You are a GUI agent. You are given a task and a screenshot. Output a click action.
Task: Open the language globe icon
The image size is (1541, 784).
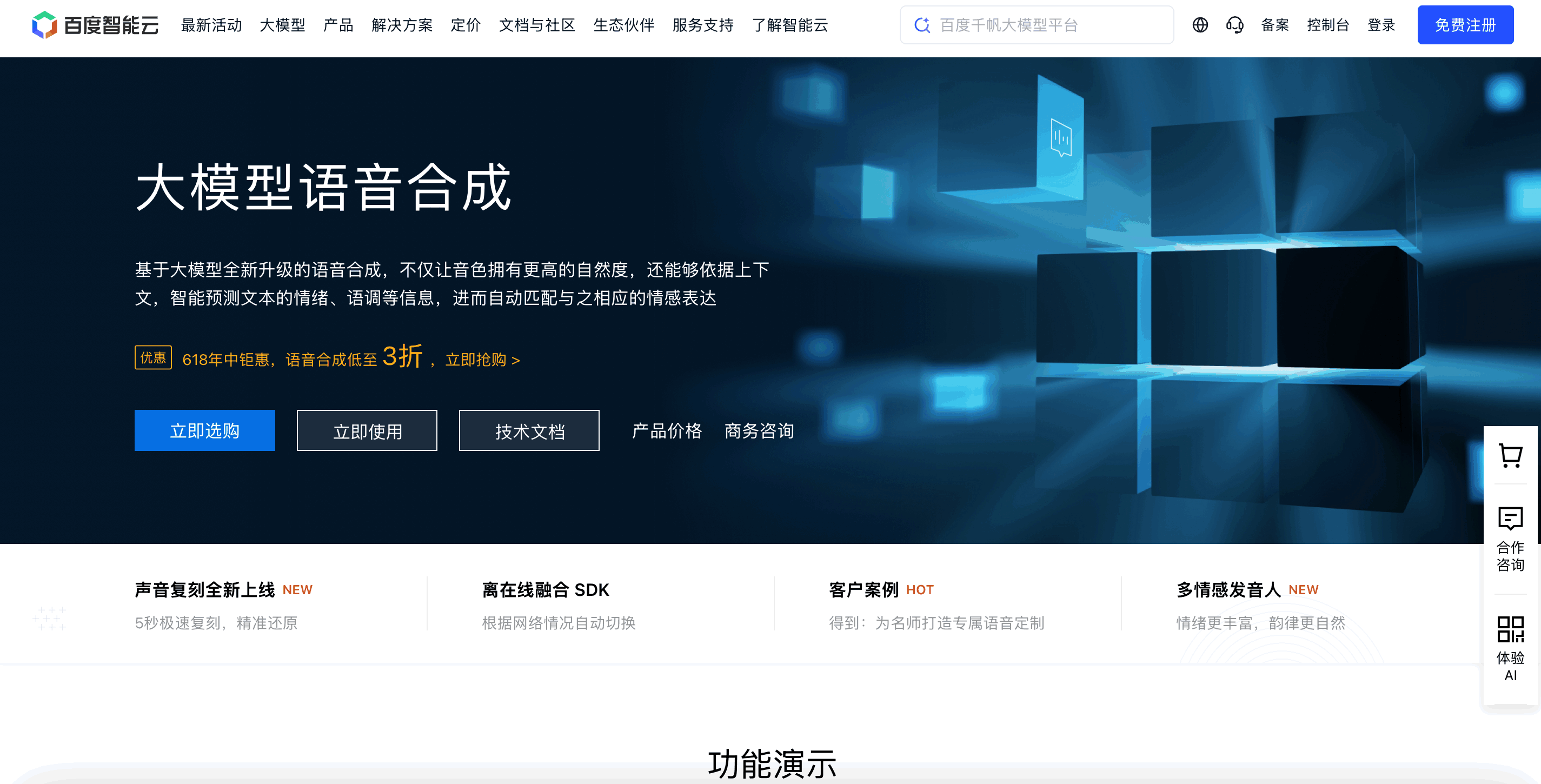[1199, 24]
